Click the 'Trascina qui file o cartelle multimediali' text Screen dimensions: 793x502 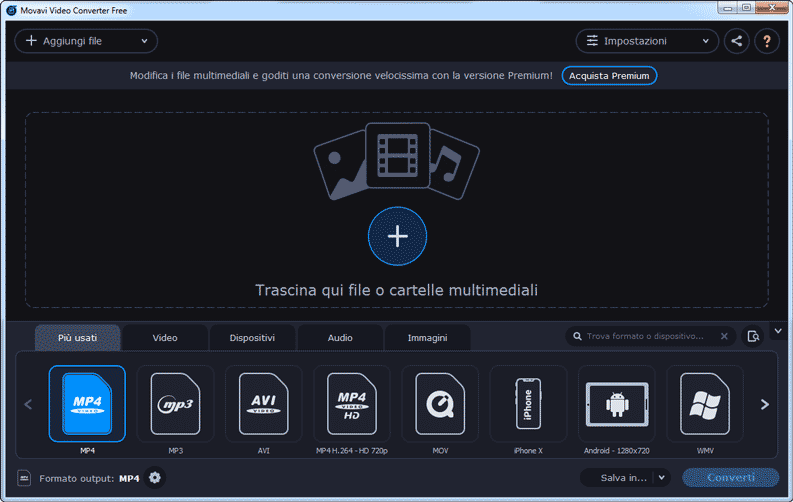[396, 290]
